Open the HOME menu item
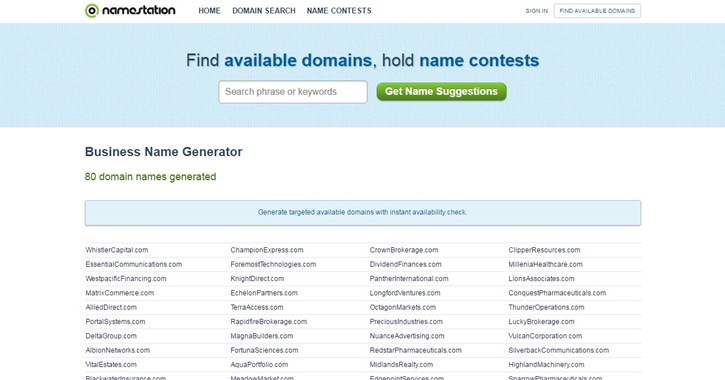Image resolution: width=725 pixels, height=380 pixels. pyautogui.click(x=209, y=11)
